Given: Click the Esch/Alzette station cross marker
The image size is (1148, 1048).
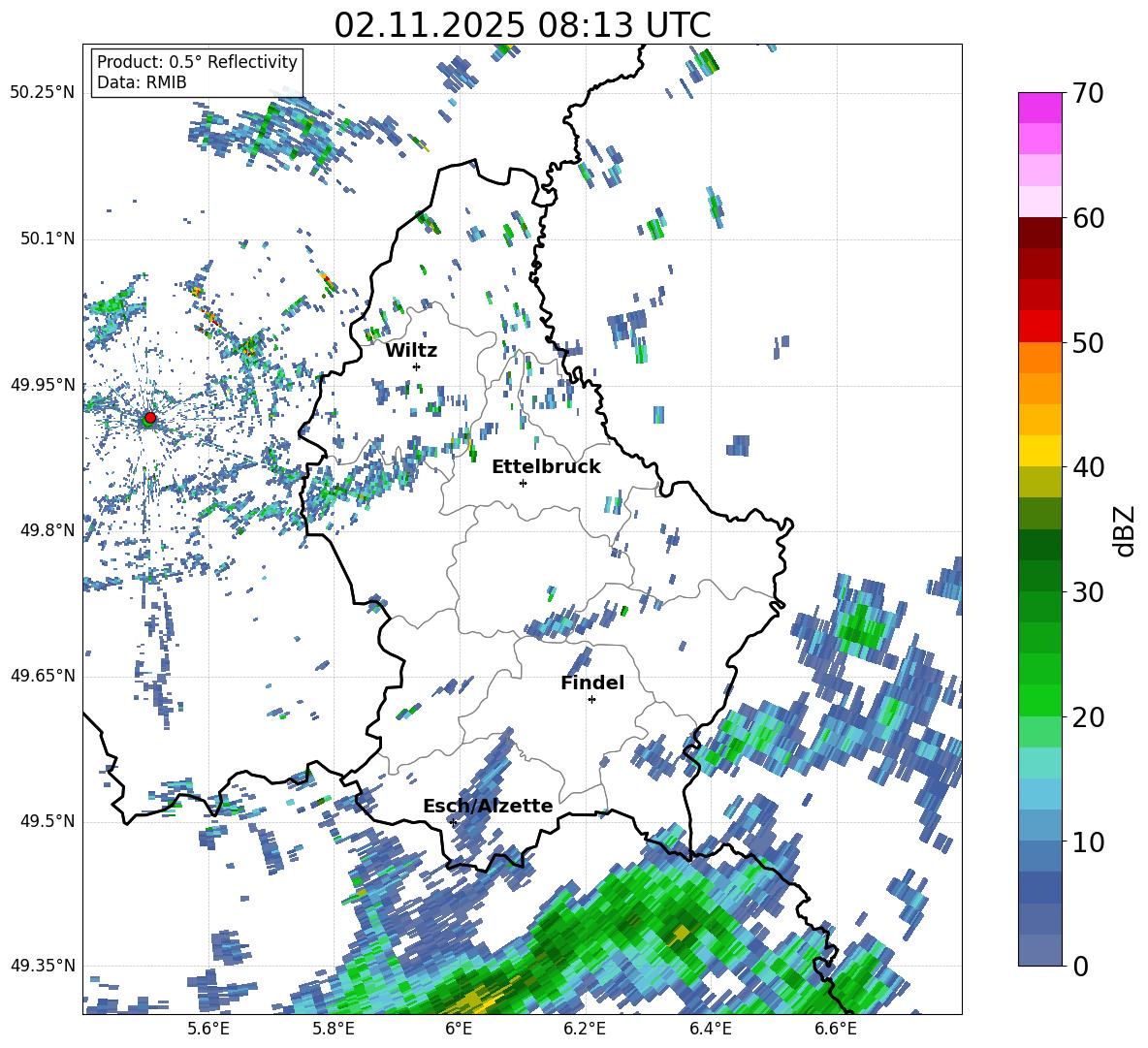Looking at the screenshot, I should [x=453, y=822].
